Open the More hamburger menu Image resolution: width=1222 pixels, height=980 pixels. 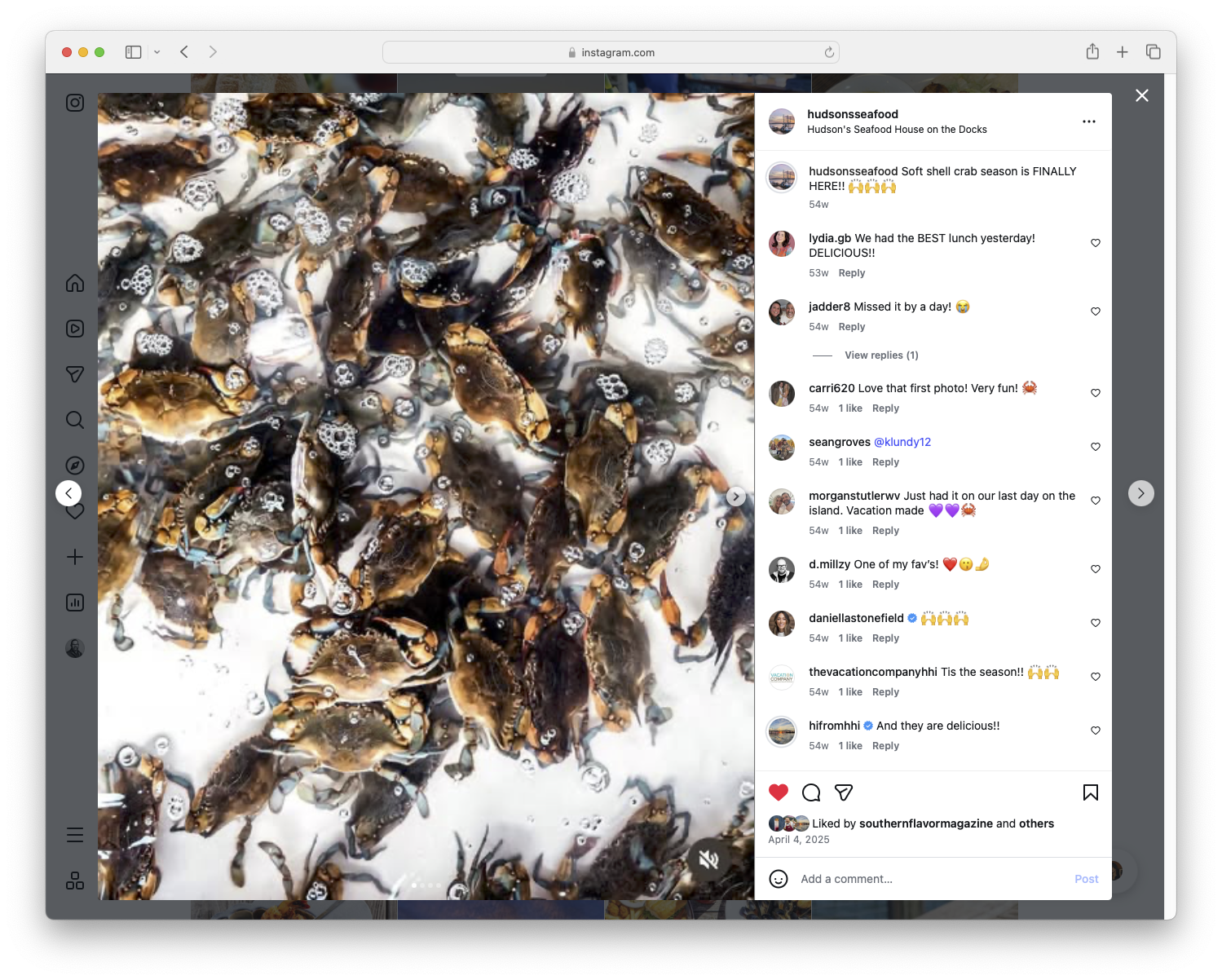74,834
